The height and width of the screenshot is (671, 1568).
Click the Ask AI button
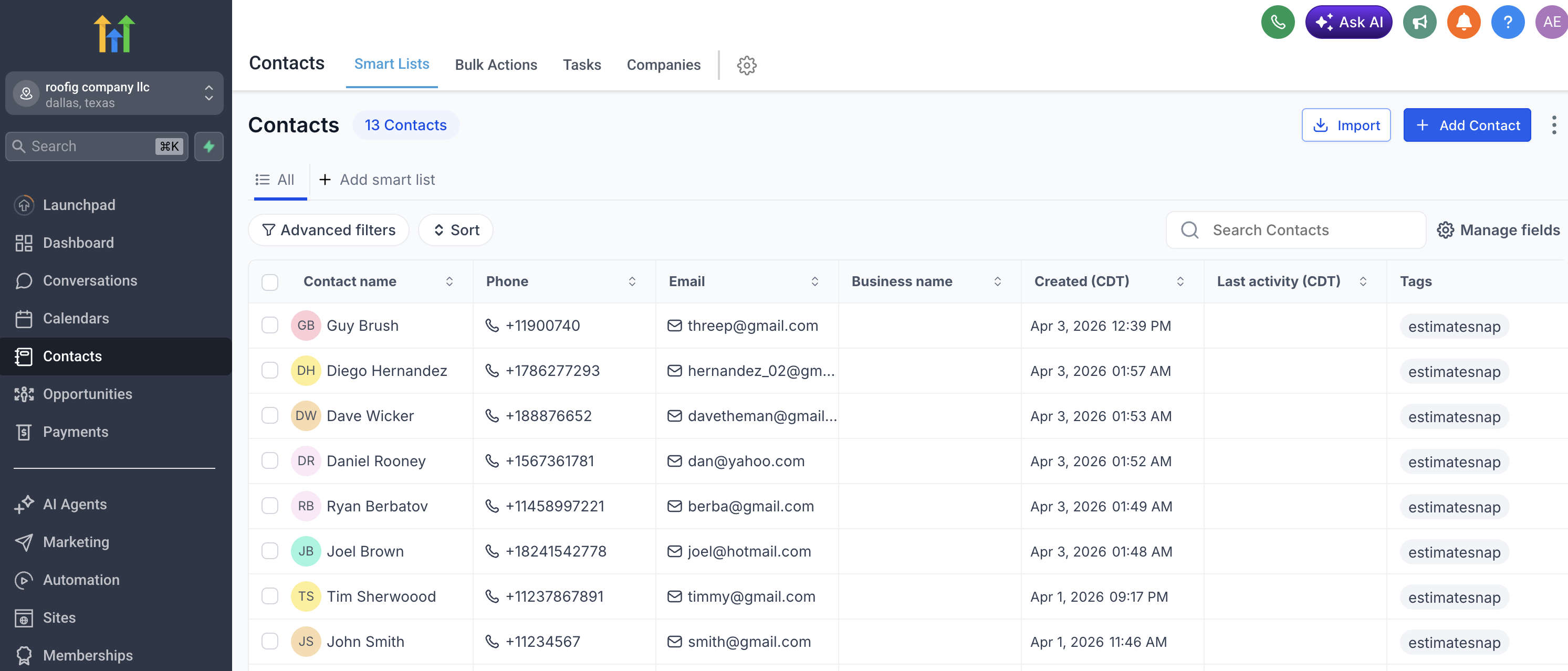(x=1349, y=22)
